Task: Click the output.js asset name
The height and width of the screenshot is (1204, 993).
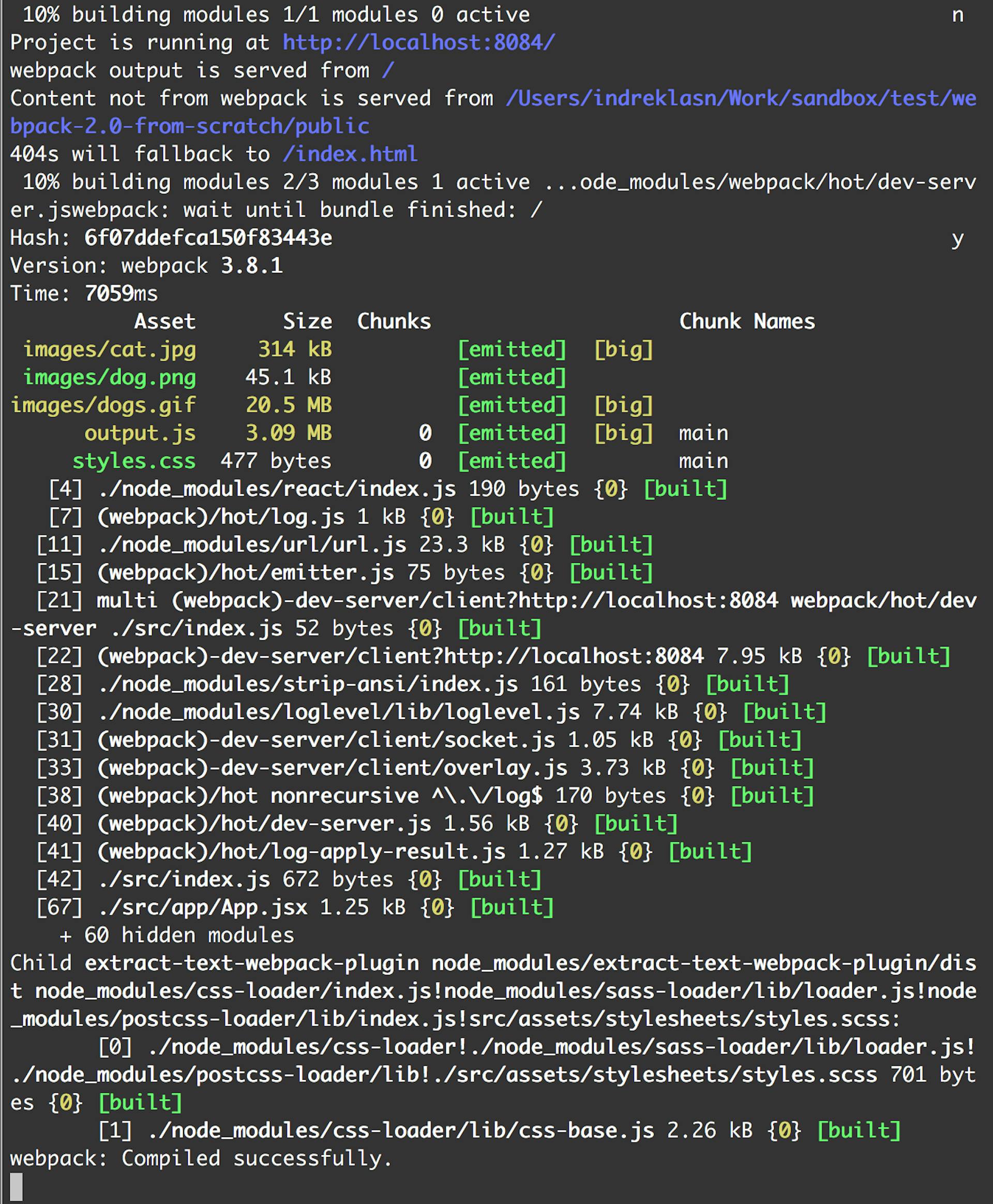Action: (x=141, y=433)
